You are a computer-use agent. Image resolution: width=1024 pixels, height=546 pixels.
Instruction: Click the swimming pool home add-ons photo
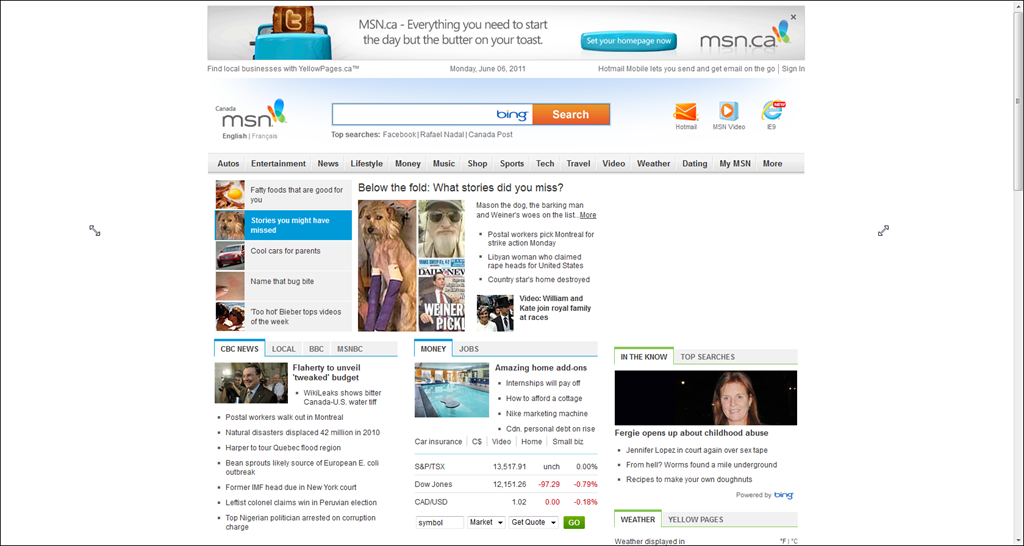coord(451,390)
